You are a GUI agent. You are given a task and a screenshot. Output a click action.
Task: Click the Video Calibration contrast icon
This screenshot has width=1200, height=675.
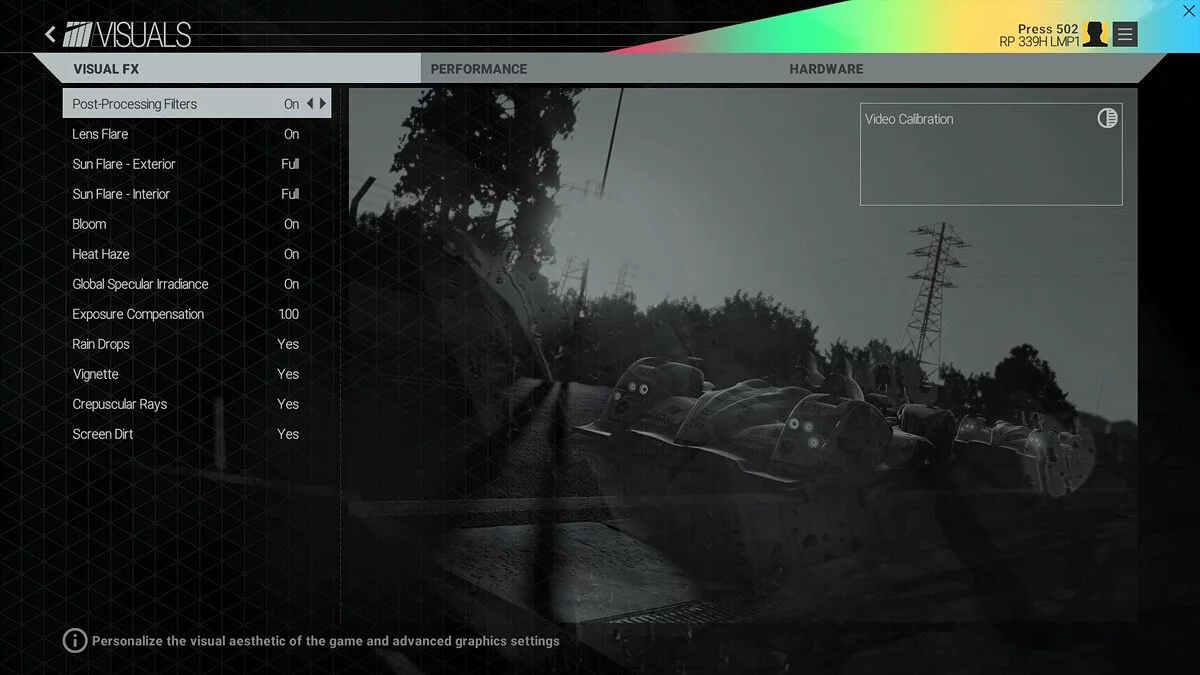click(1107, 118)
